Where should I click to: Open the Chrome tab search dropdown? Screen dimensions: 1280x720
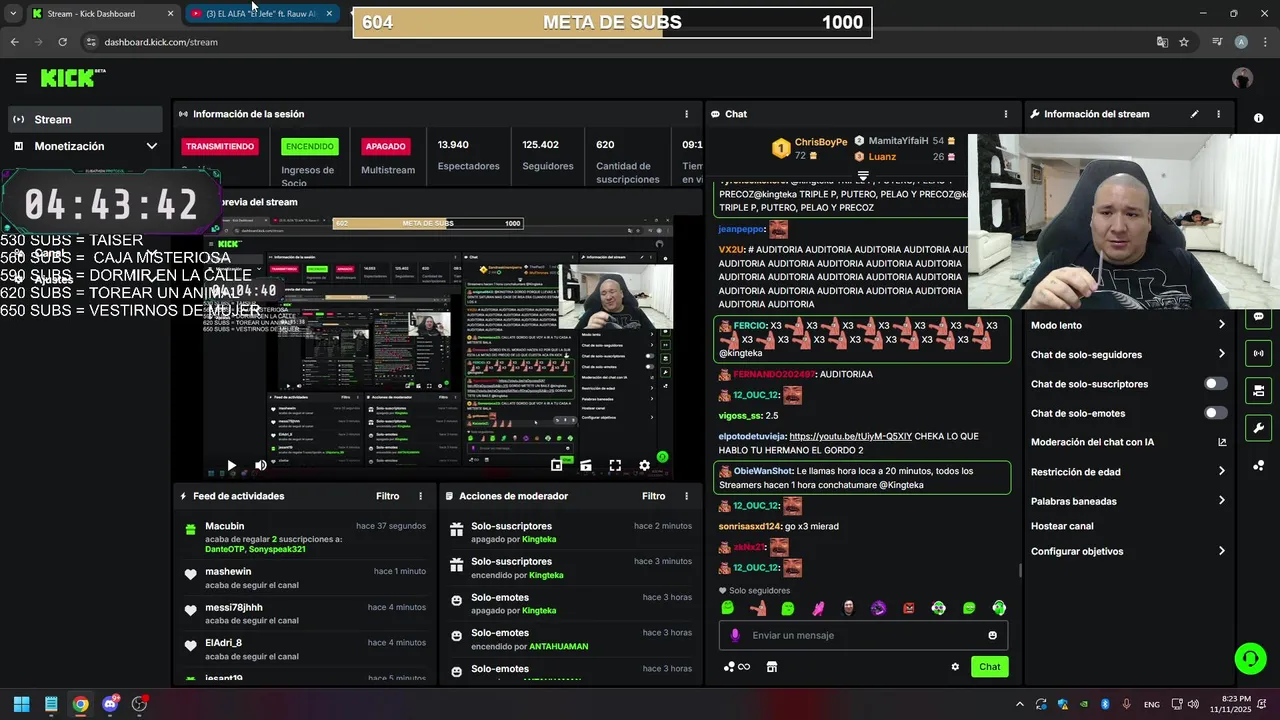pos(13,14)
